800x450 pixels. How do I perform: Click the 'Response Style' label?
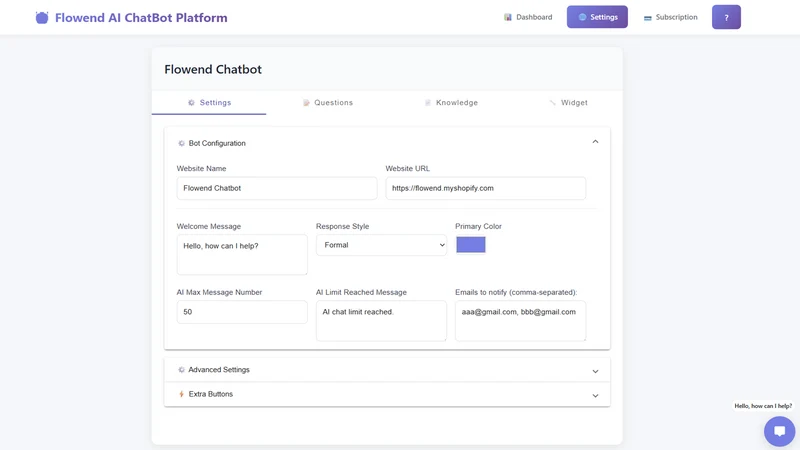point(342,227)
